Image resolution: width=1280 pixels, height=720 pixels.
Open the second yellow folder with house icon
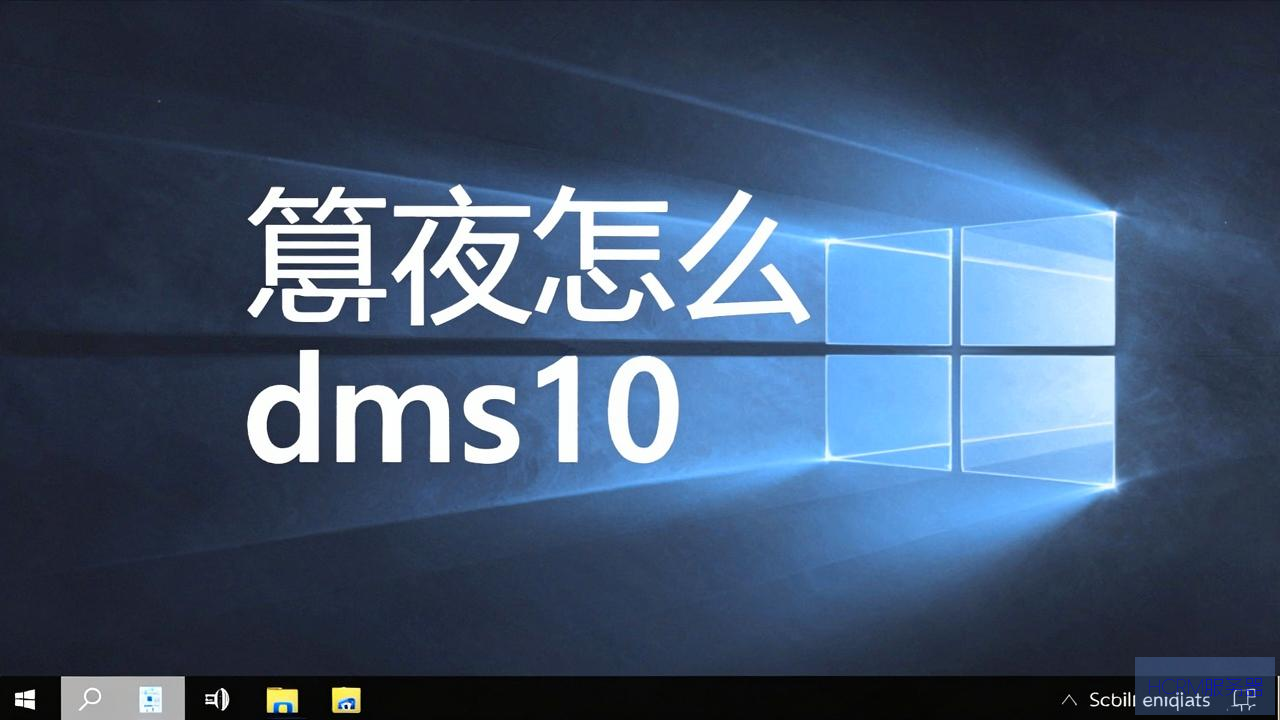[x=346, y=700]
